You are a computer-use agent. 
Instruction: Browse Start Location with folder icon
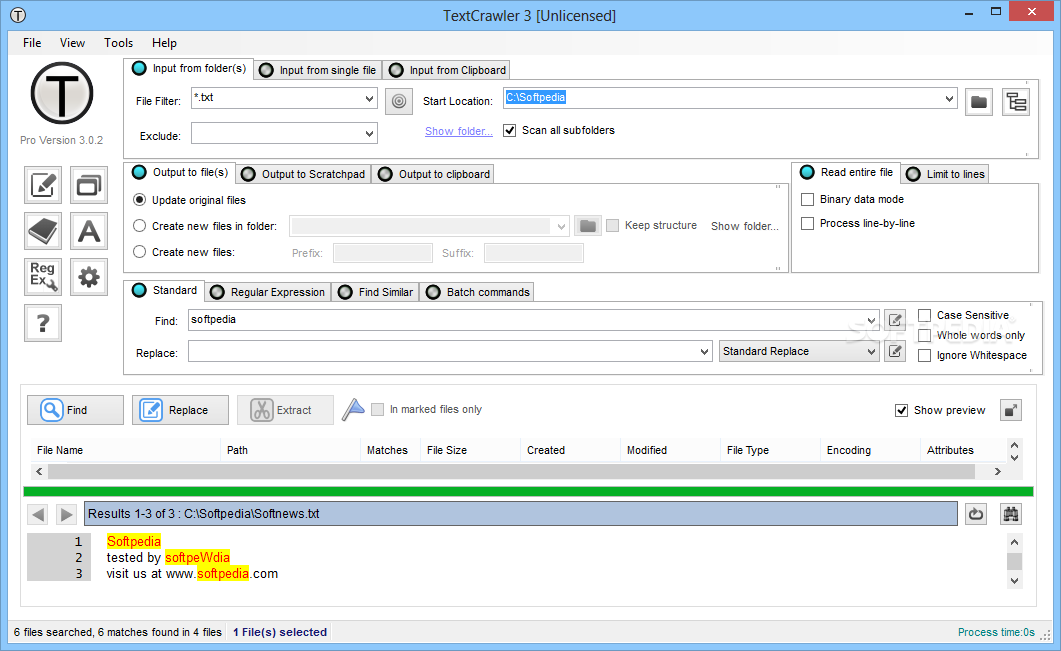(x=978, y=102)
